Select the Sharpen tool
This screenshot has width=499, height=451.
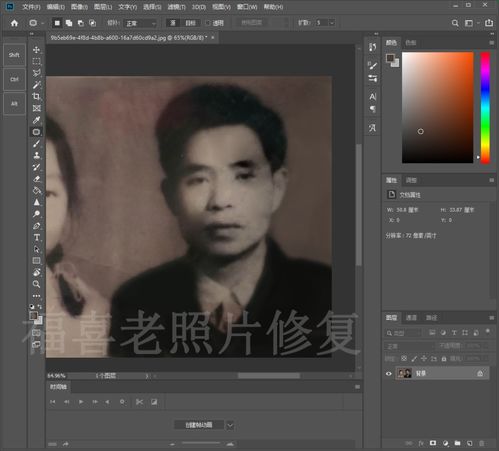coord(37,202)
